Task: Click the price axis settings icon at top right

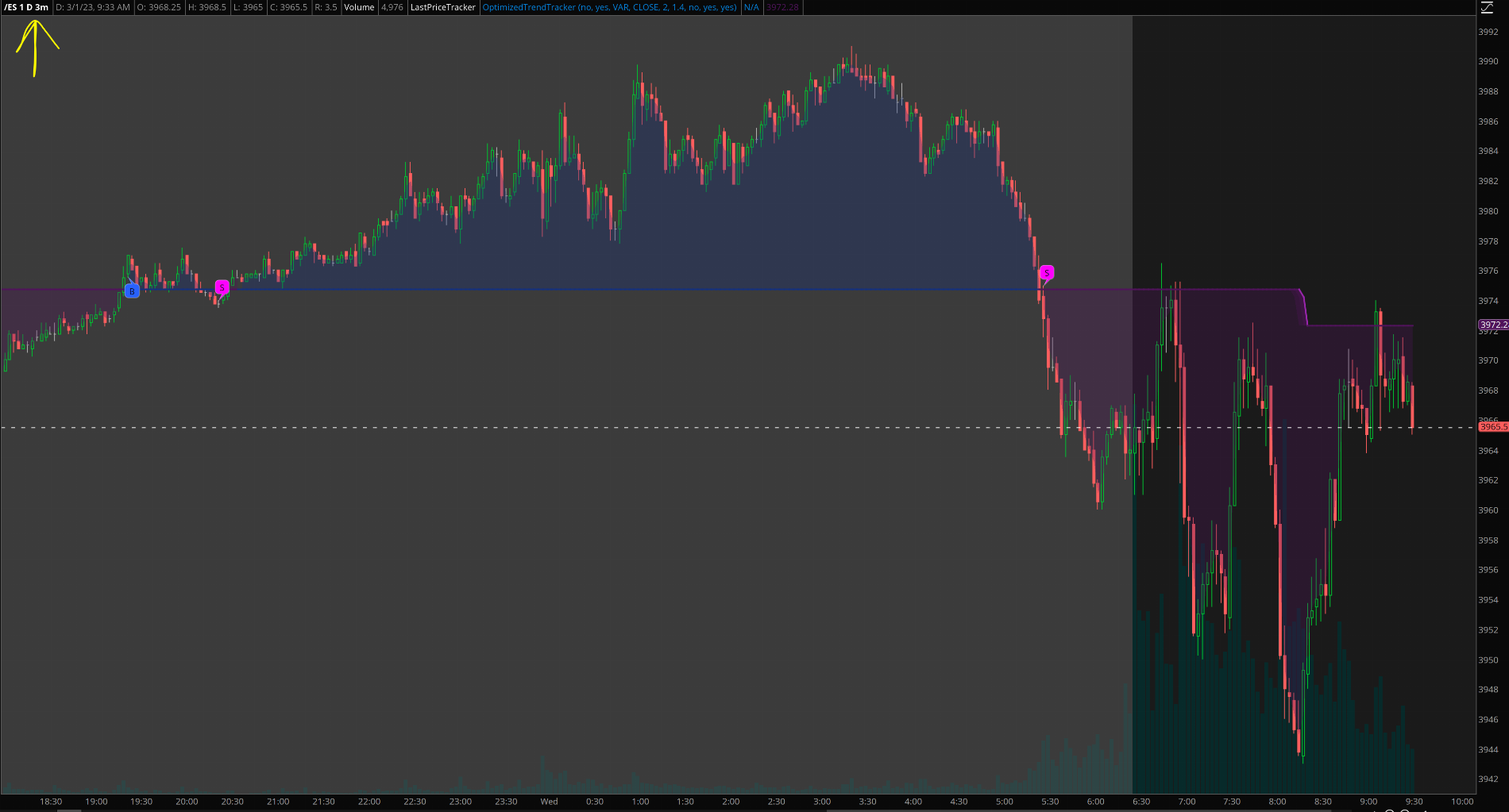Action: [1487, 8]
